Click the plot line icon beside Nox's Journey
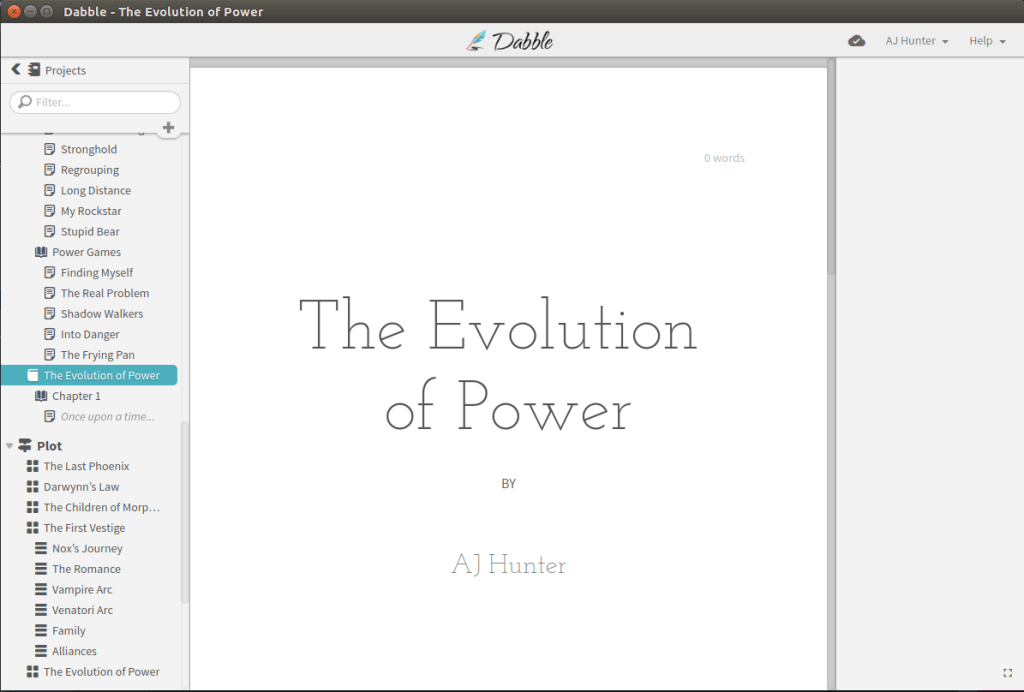 pos(41,549)
